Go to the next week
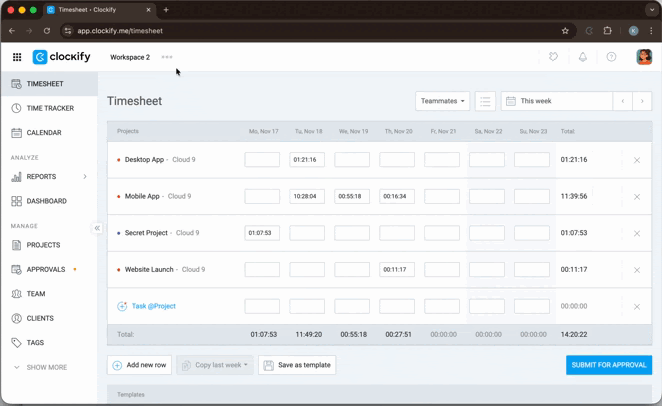662x406 pixels. [x=642, y=101]
